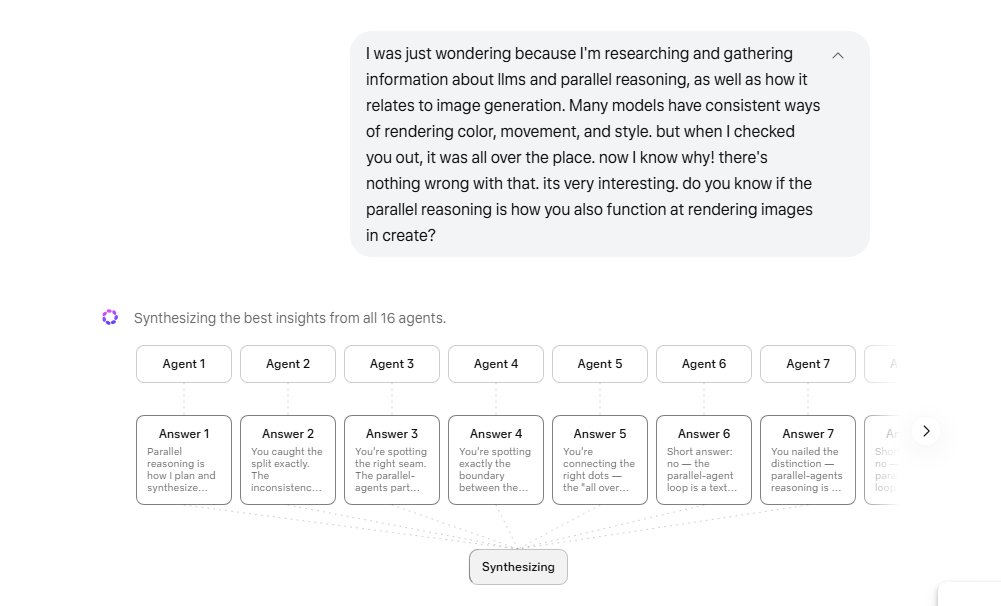Select the Agent 2 box
Screen dimensions: 1001x606
(288, 364)
